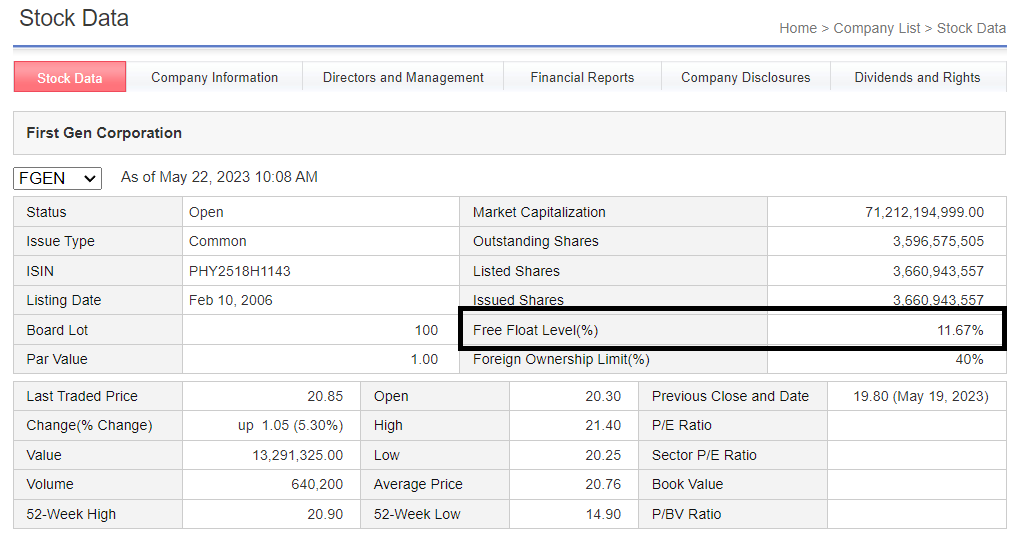Go to Financial Reports tab
Image resolution: width=1018 pixels, height=542 pixels.
[582, 77]
